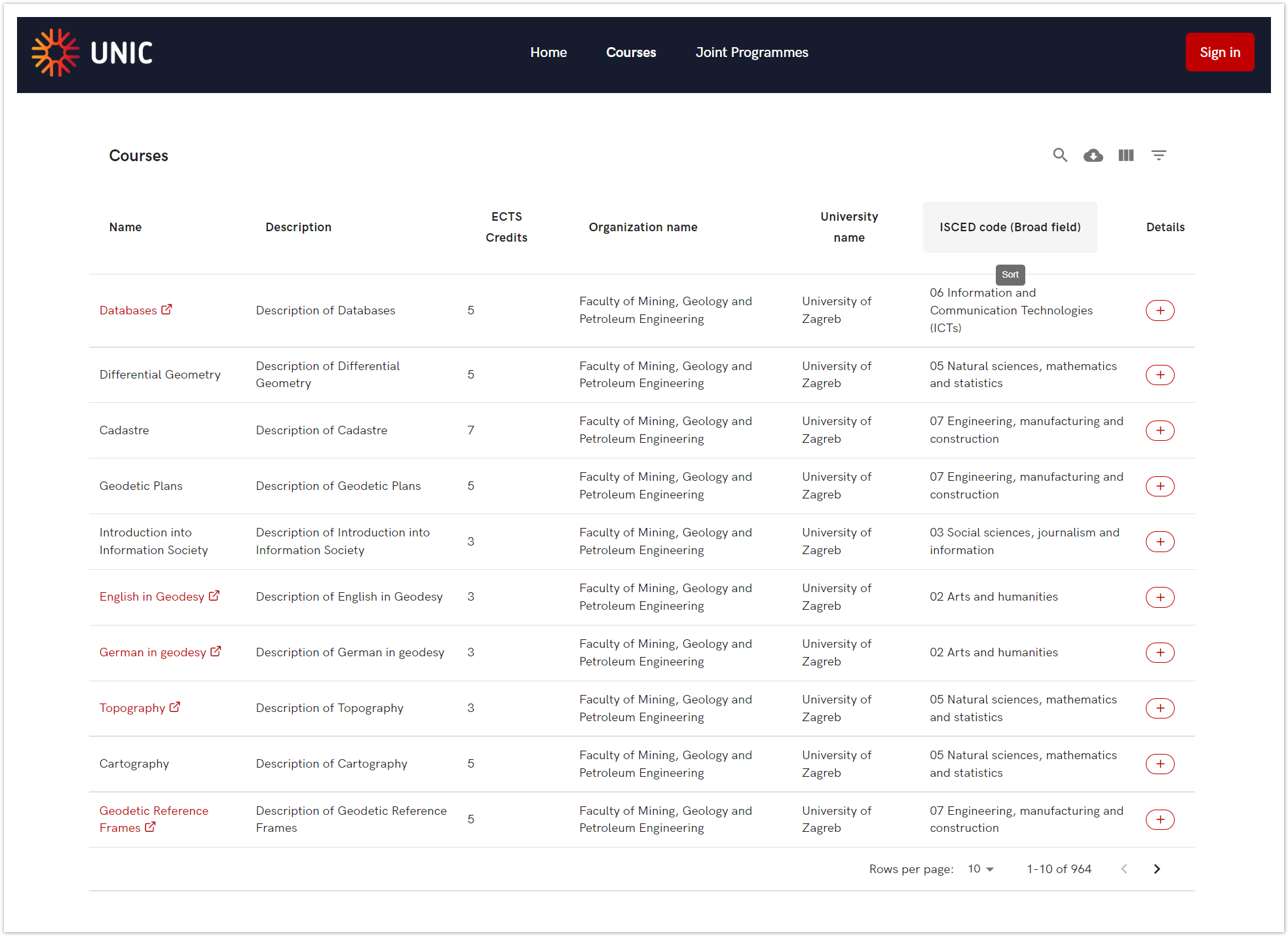Expand details for English in Geodesy row
Viewport: 1288px width, 936px height.
pos(1160,597)
